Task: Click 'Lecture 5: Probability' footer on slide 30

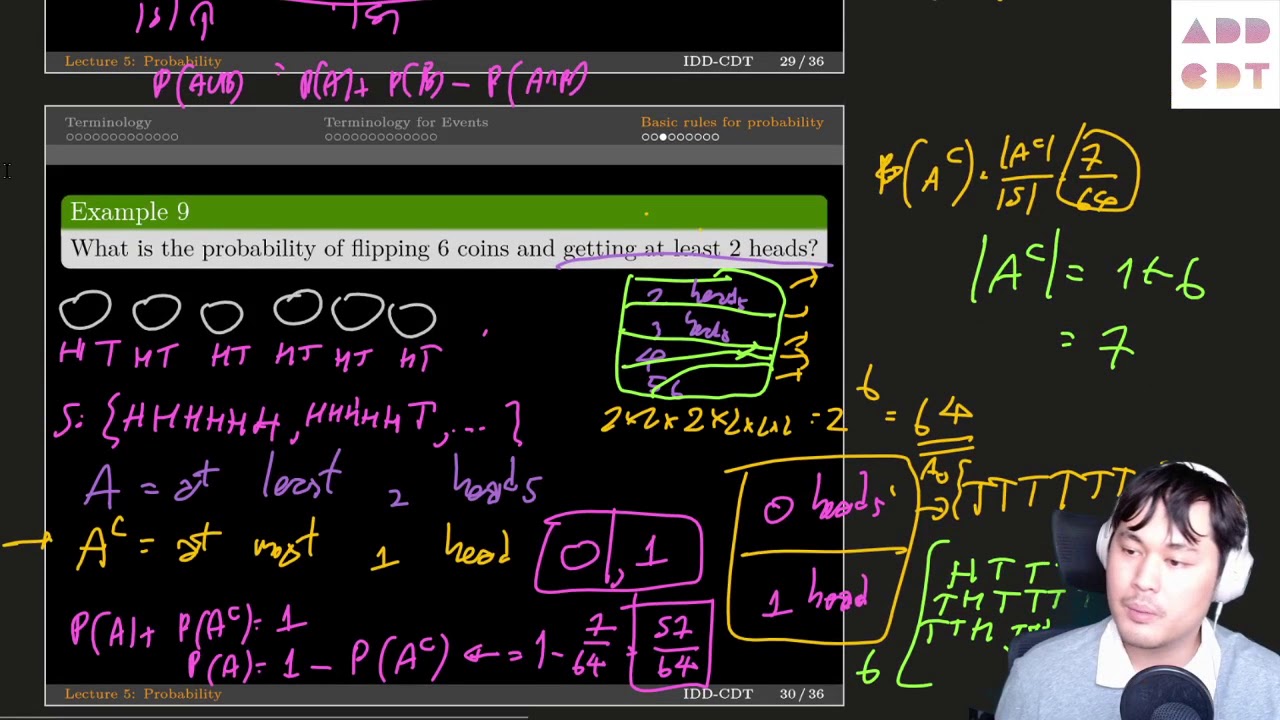Action: pos(143,694)
